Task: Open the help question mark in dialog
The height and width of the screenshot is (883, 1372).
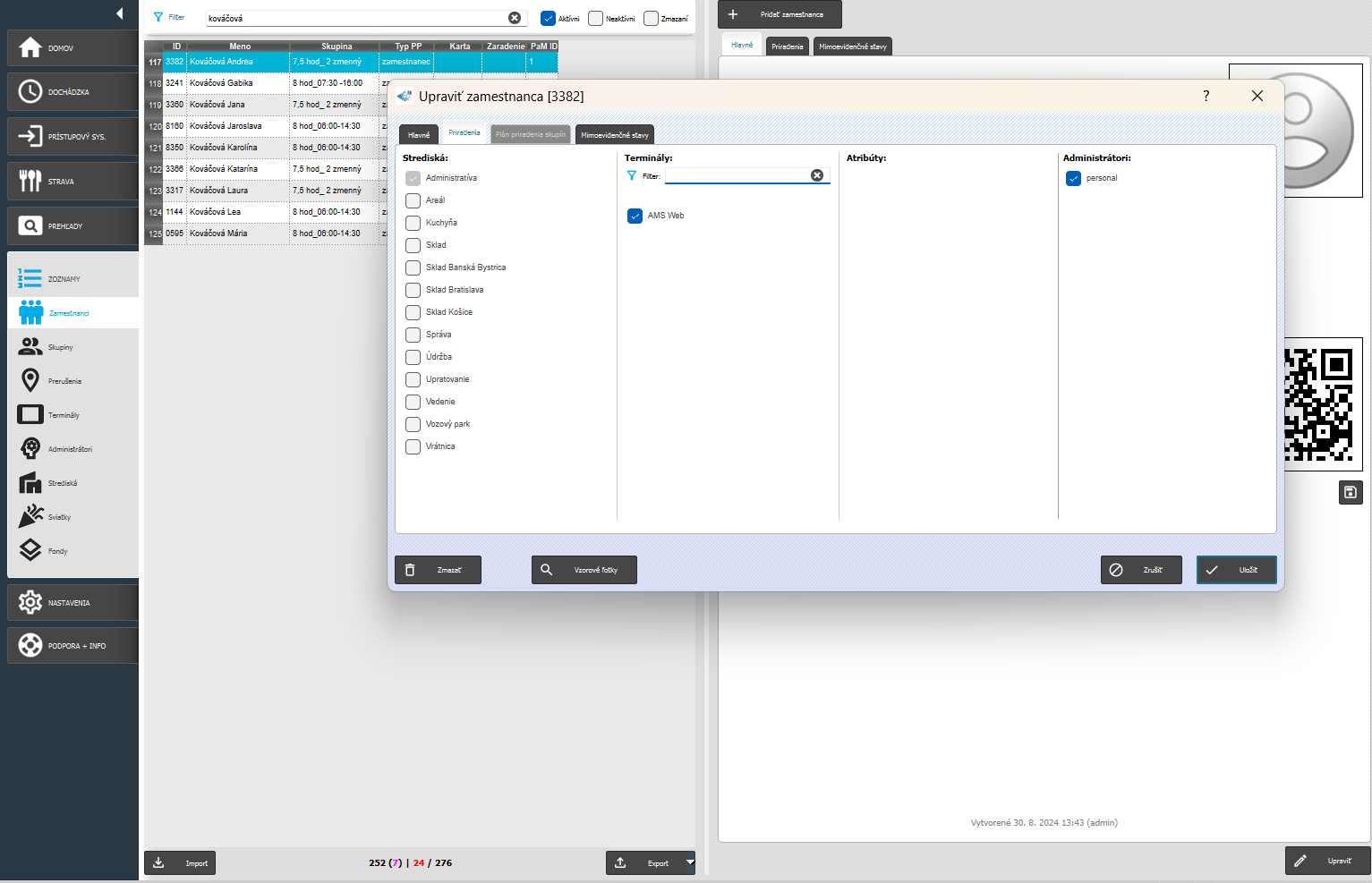Action: [x=1206, y=96]
